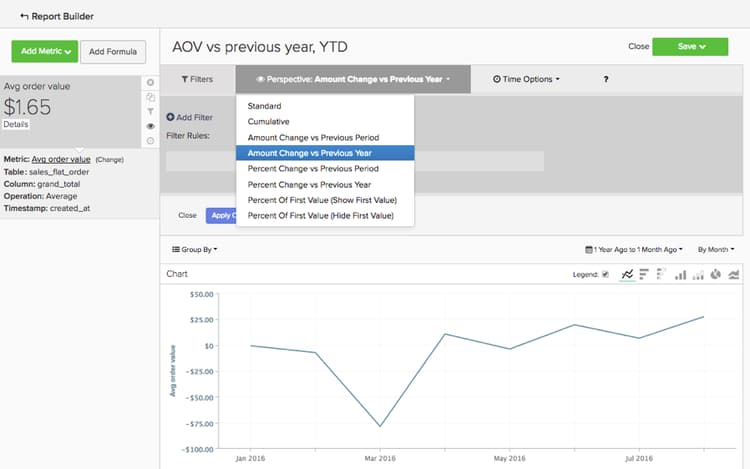Viewport: 750px width, 469px height.
Task: Click the metric filter funnel icon
Action: (x=151, y=112)
